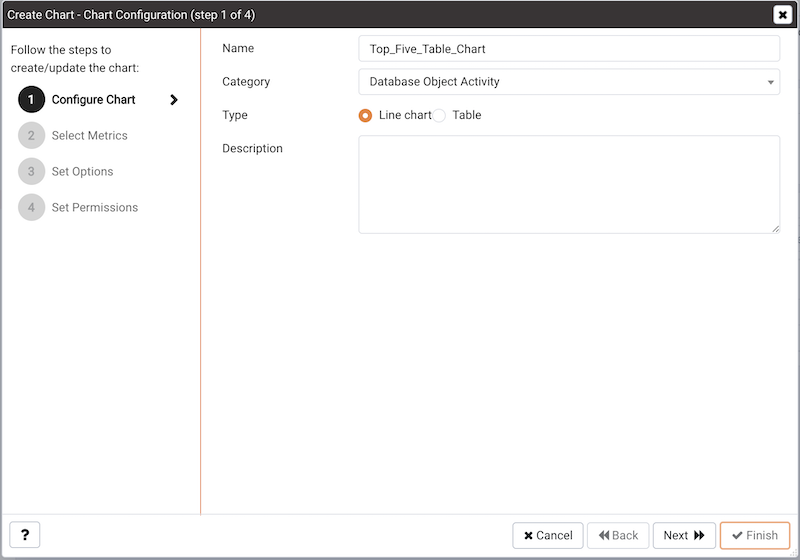
Task: Click the dialog title text
Action: pos(131,15)
